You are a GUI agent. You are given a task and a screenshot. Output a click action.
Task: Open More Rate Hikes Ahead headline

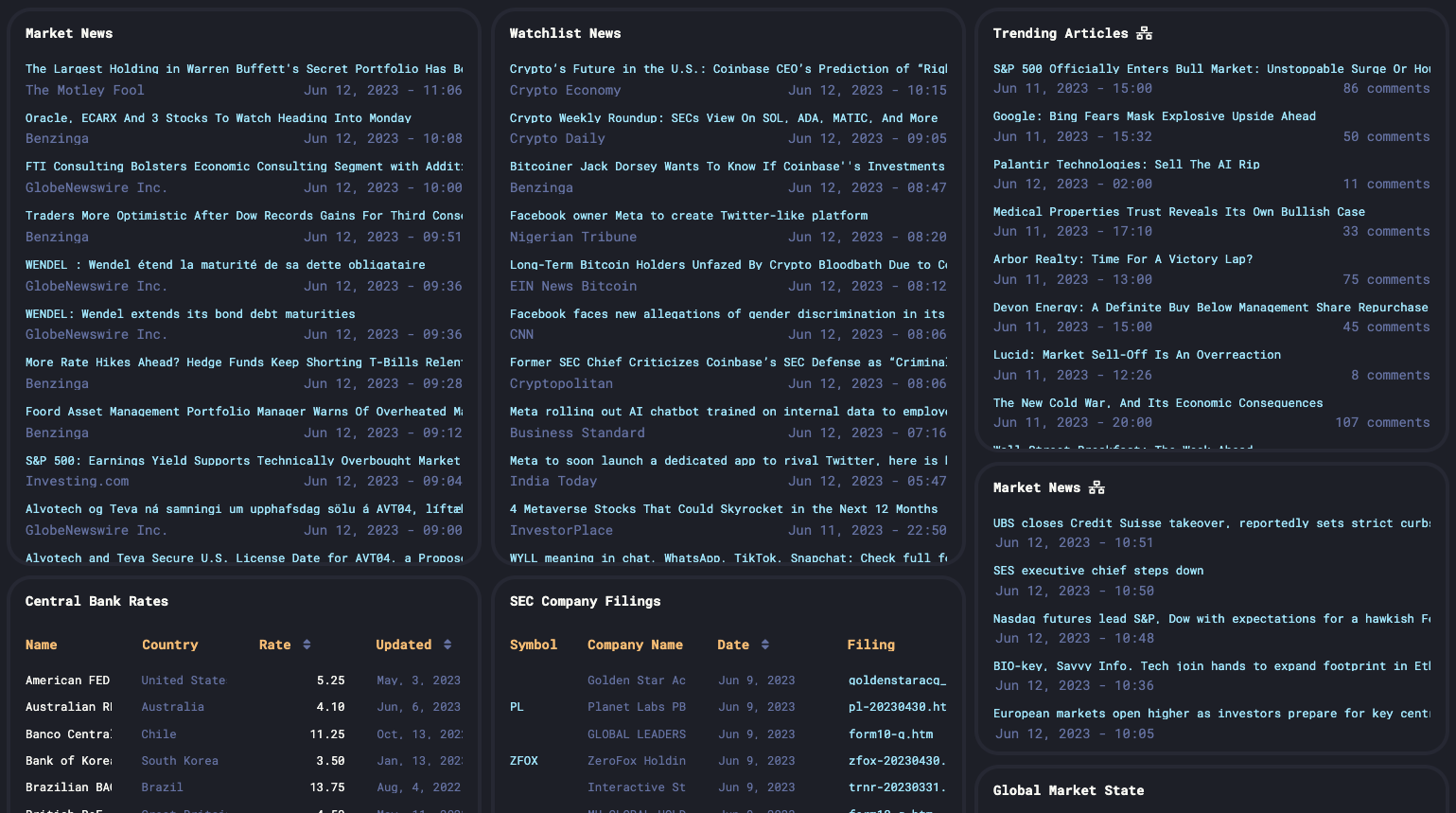coord(244,362)
